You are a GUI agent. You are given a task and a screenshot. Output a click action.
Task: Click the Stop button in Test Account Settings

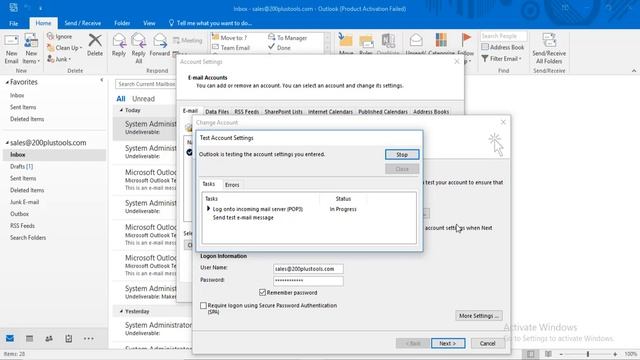tap(402, 154)
